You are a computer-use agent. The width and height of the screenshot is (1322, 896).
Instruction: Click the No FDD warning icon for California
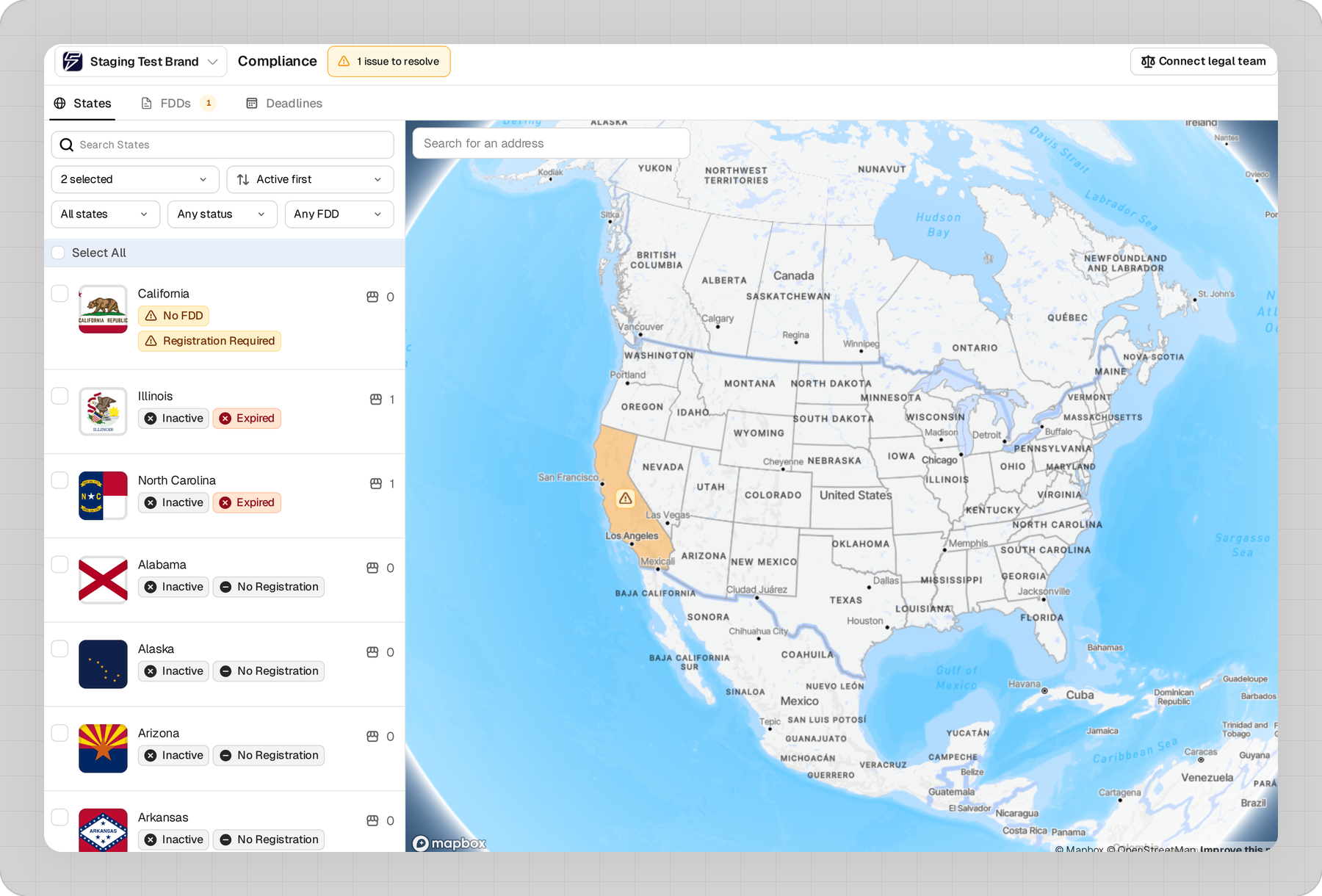(151, 316)
